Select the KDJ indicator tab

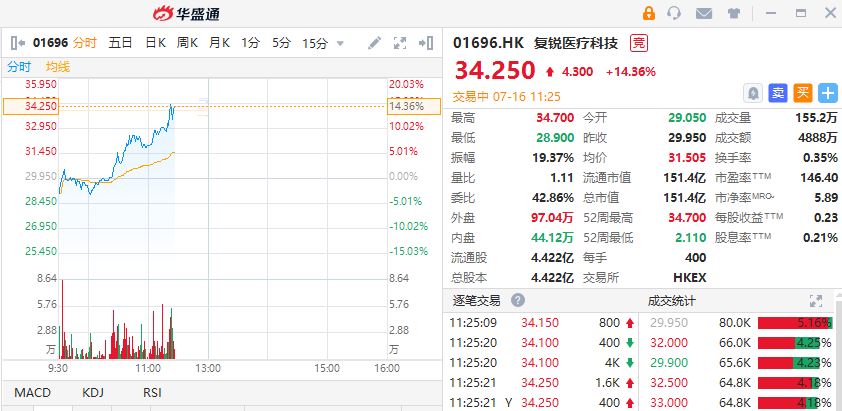[x=94, y=393]
